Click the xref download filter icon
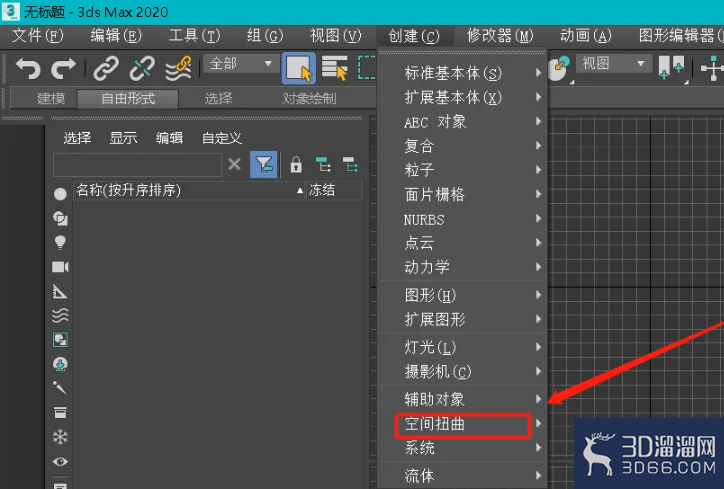The height and width of the screenshot is (489, 724). point(60,364)
